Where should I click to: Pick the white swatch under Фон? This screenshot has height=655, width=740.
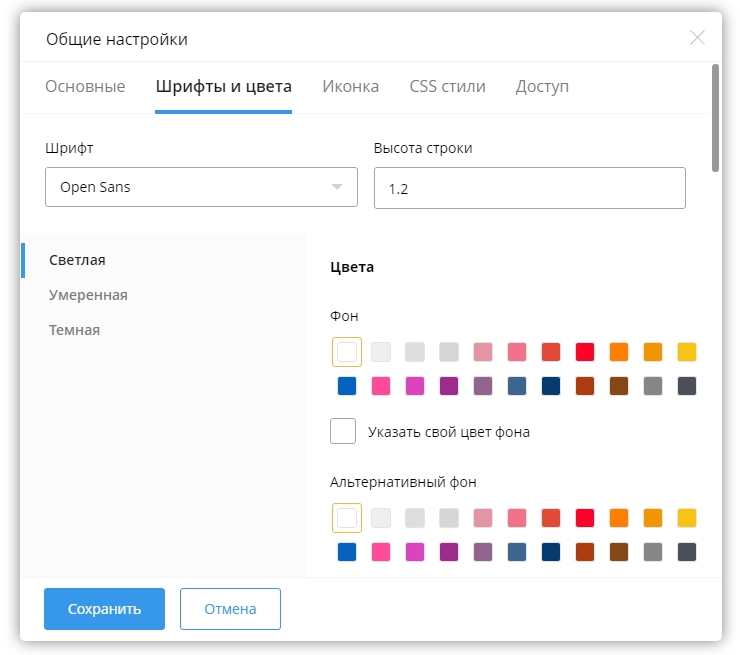click(347, 352)
